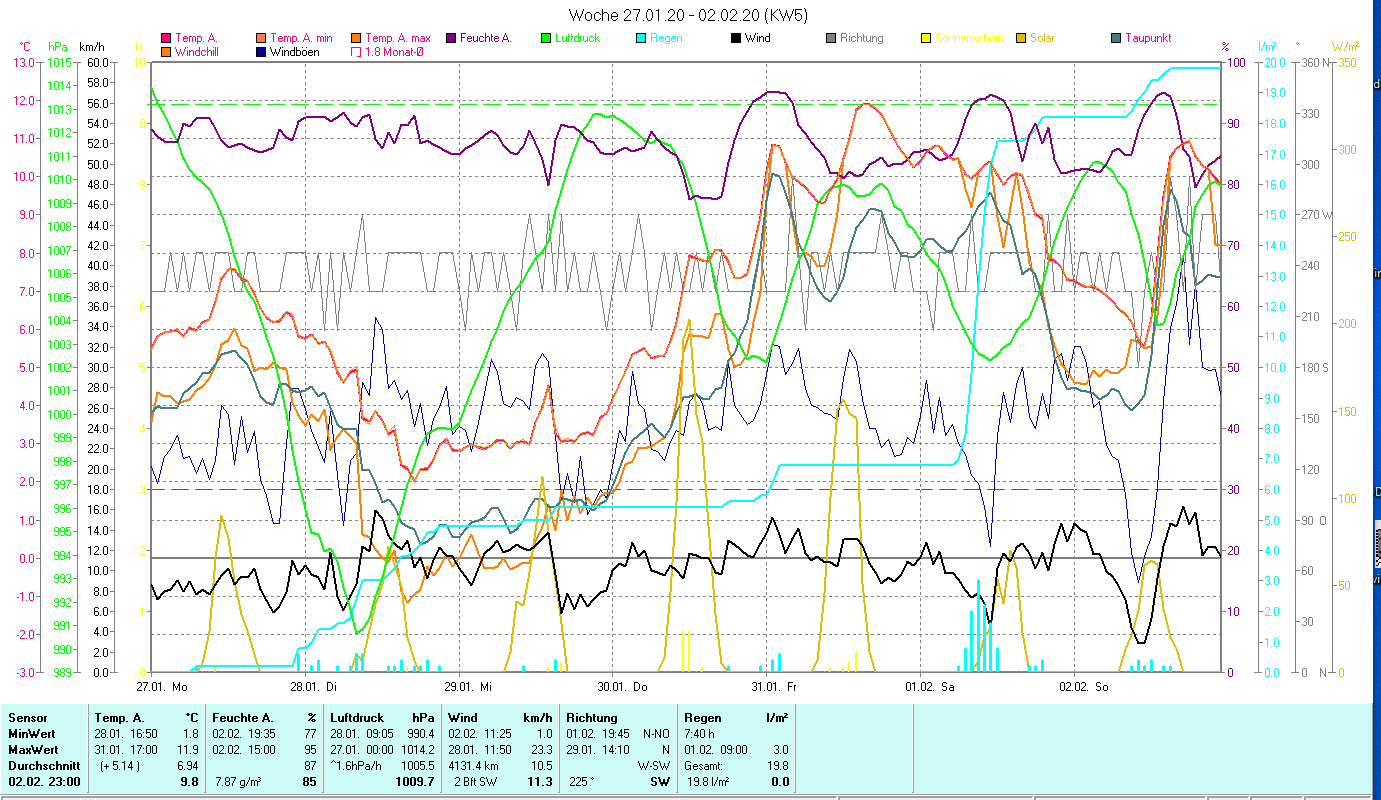Click the chart title 'Woche 27.01.20 - 02.02.20 (KW5)'

(689, 15)
